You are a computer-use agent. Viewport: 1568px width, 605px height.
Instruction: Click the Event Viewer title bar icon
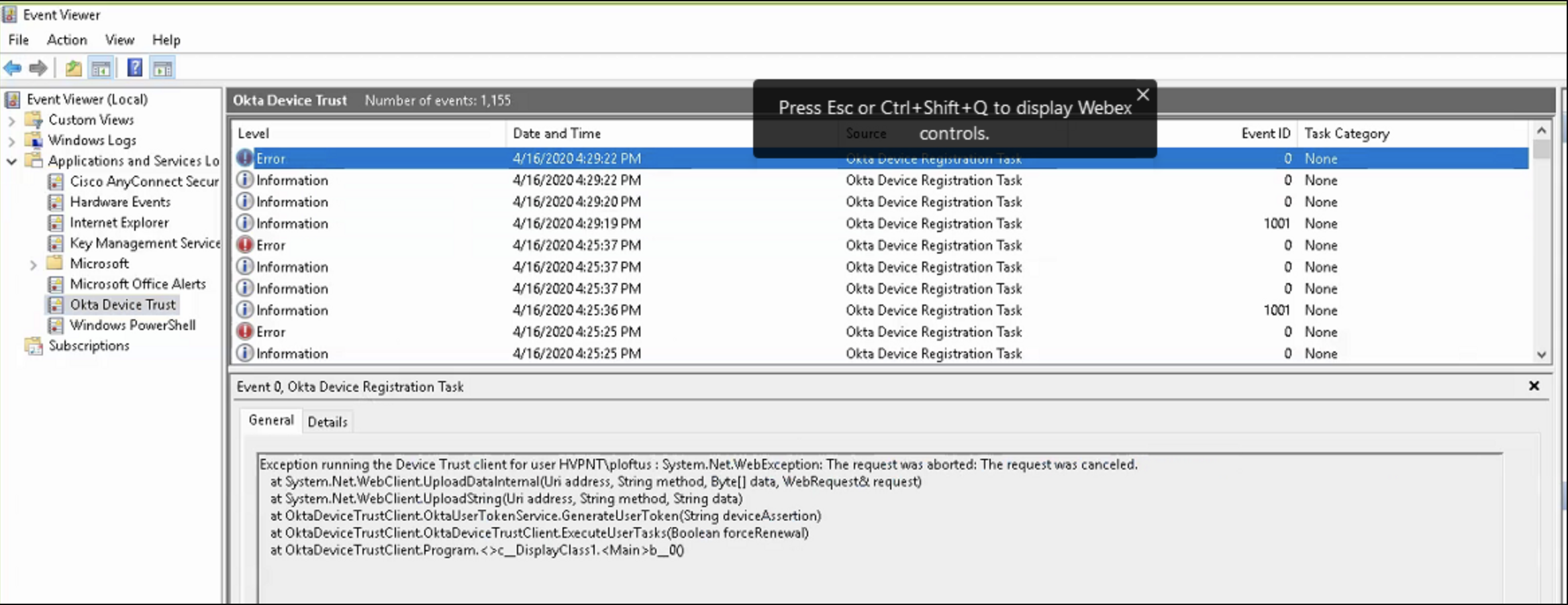[9, 14]
